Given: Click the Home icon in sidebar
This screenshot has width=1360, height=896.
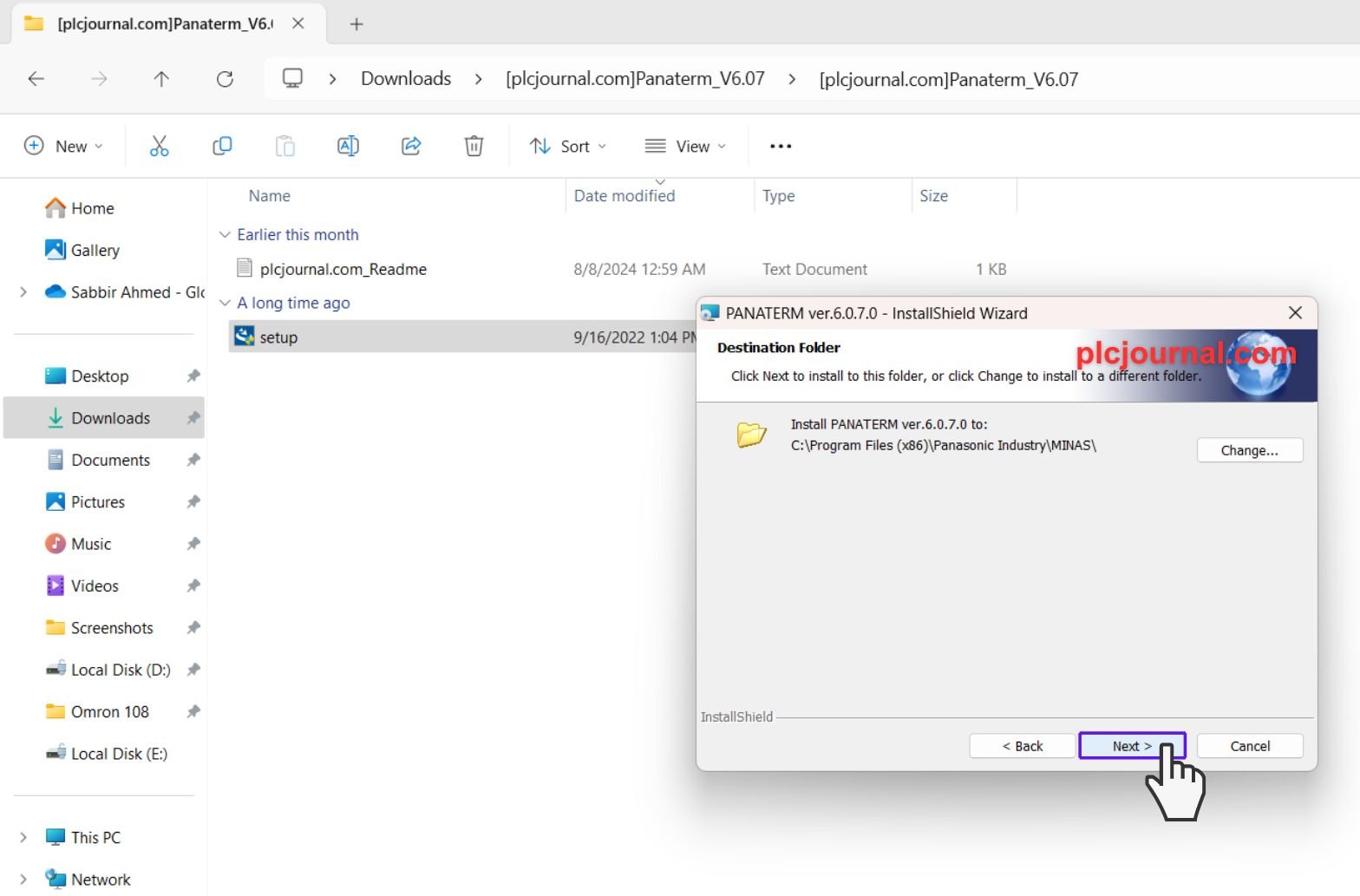Looking at the screenshot, I should click(x=56, y=208).
